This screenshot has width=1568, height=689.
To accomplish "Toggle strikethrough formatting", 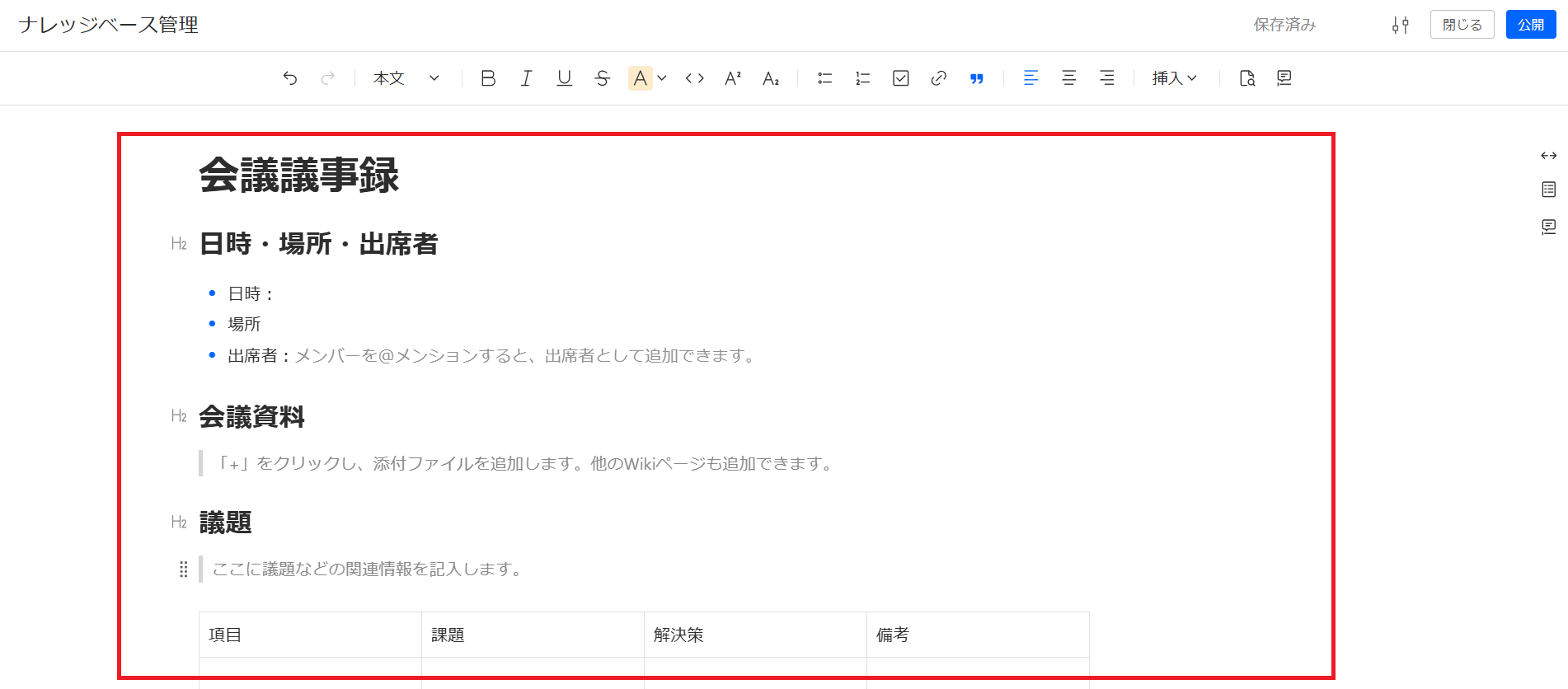I will click(603, 78).
